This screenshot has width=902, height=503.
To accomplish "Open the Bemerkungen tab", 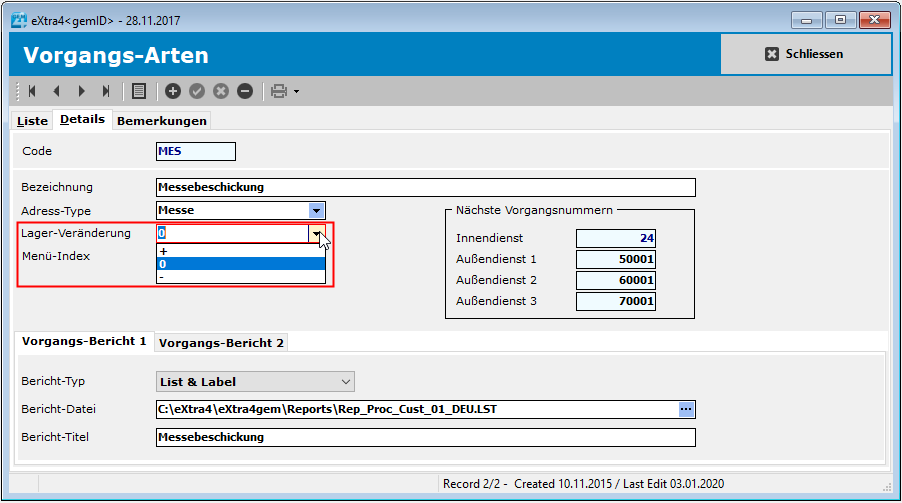I will click(162, 121).
